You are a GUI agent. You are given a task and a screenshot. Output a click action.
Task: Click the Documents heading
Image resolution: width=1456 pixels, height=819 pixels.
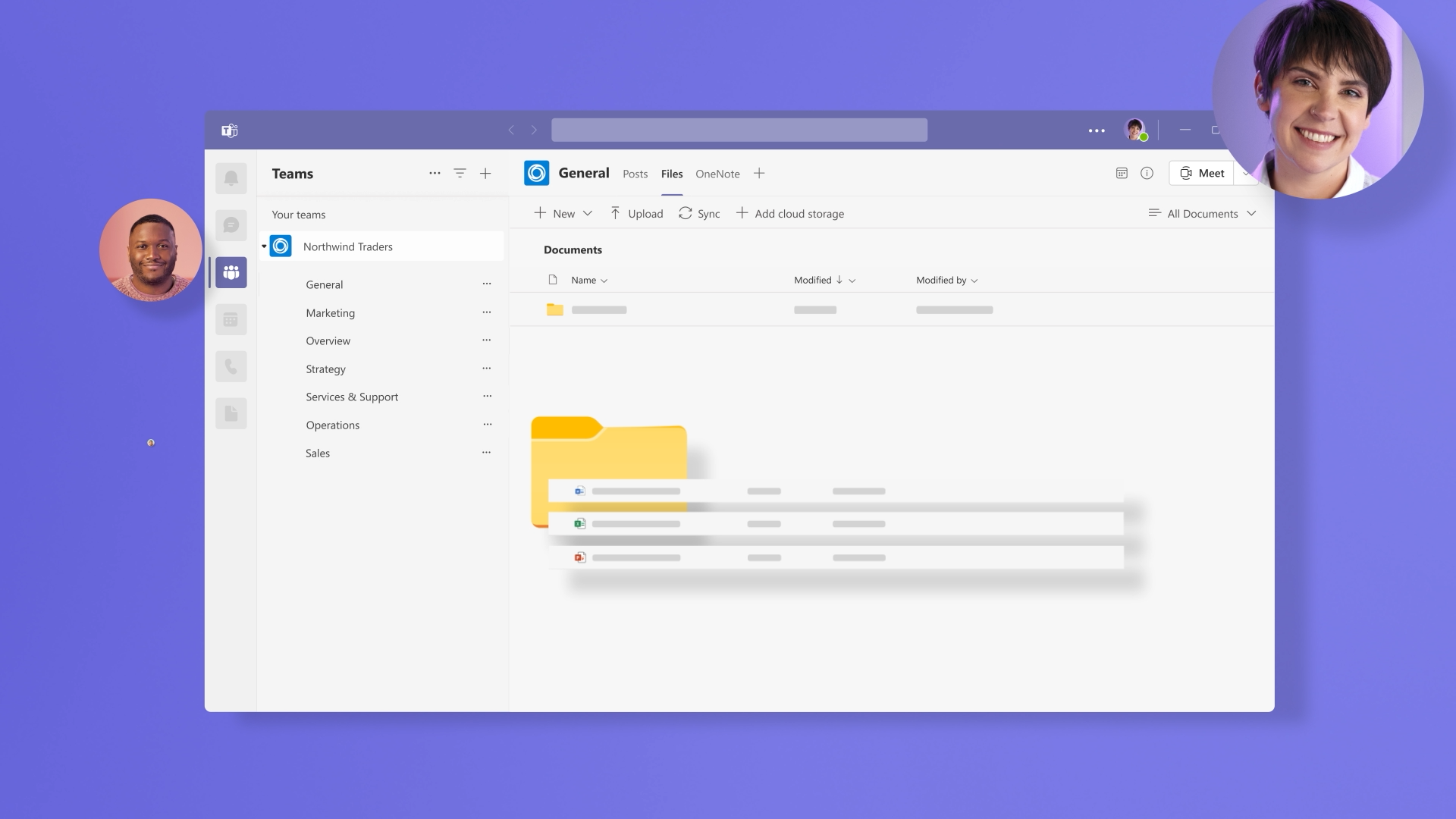tap(573, 249)
